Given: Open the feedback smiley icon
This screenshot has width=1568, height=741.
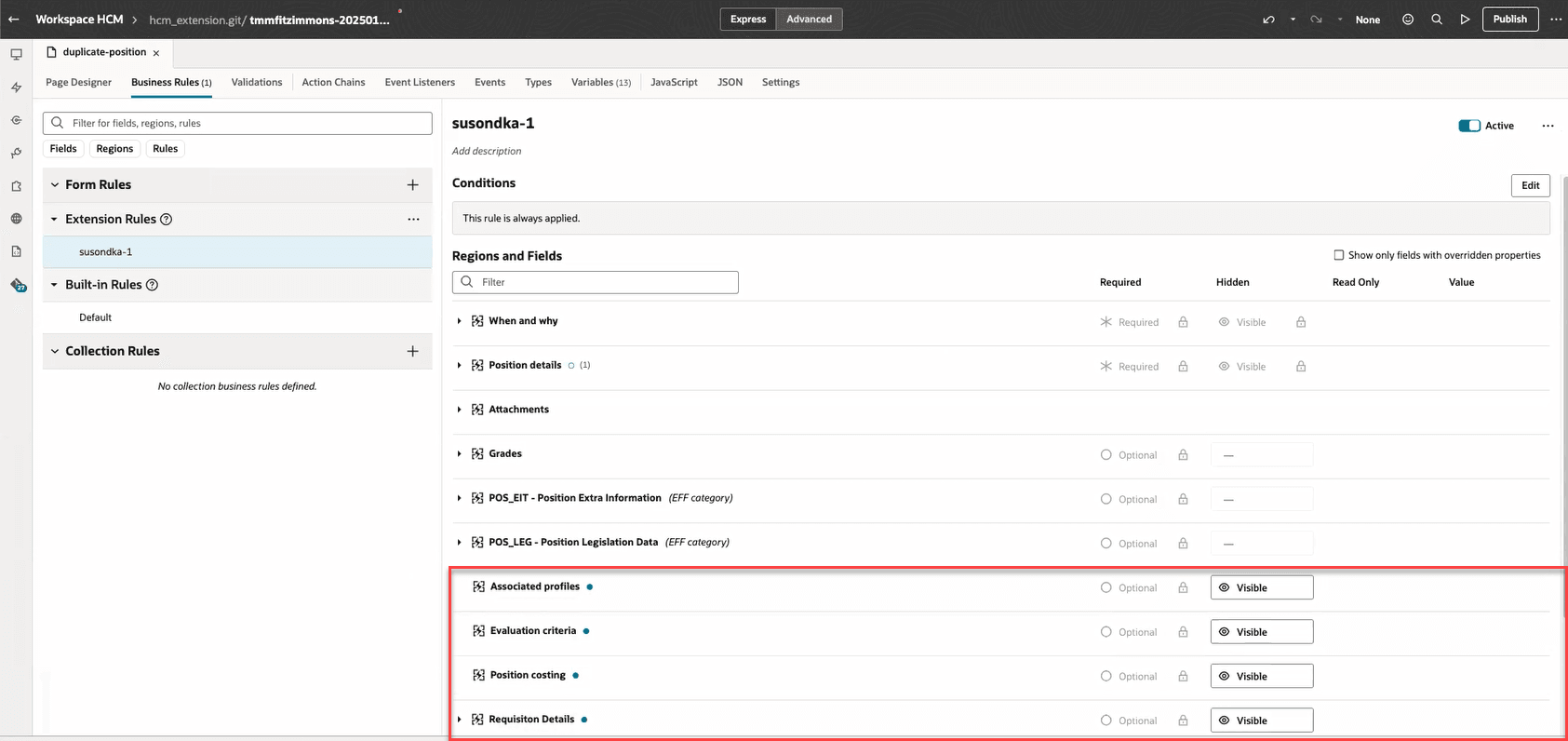Looking at the screenshot, I should point(1408,20).
